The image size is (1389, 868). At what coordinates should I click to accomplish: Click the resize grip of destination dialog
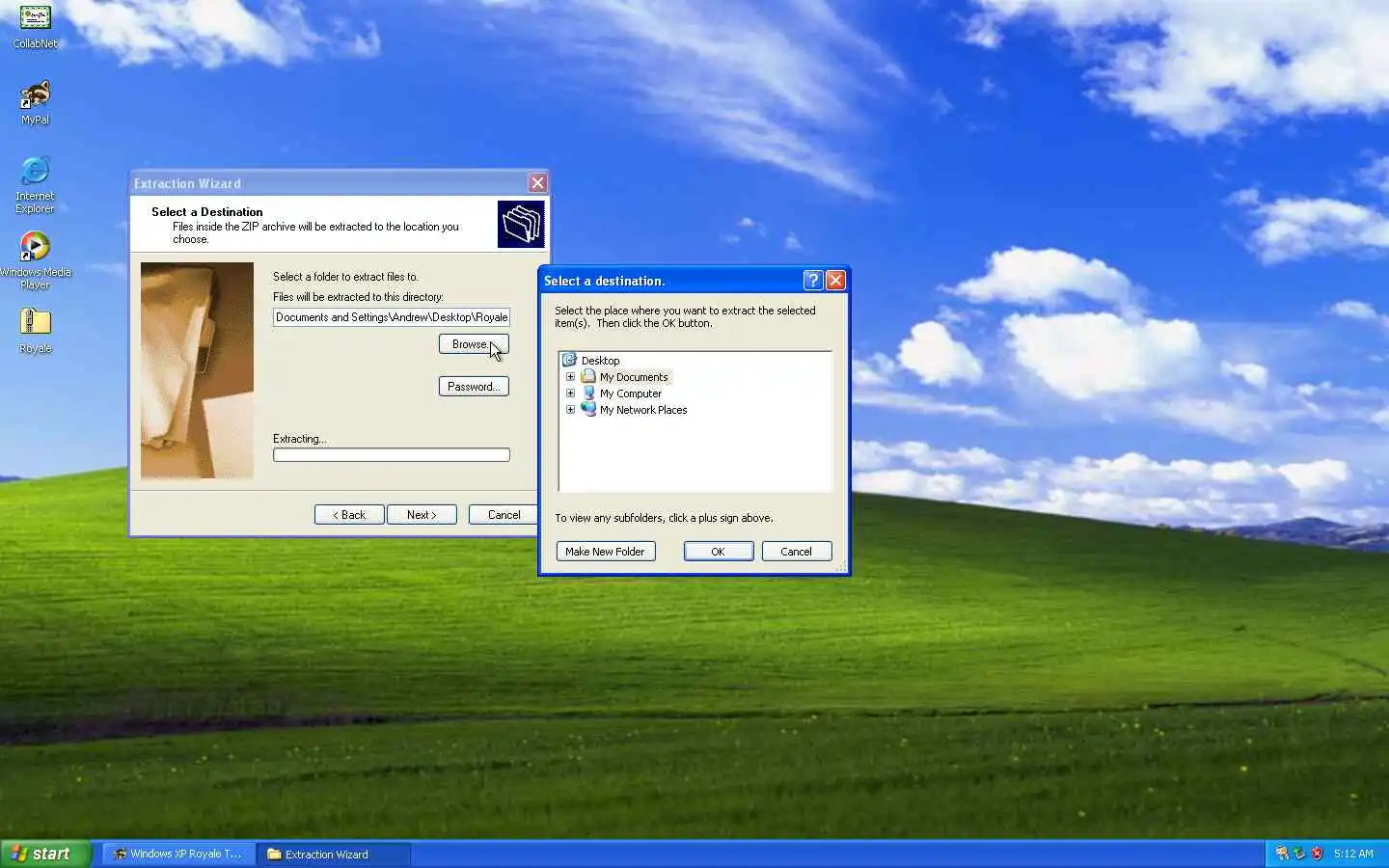[840, 566]
